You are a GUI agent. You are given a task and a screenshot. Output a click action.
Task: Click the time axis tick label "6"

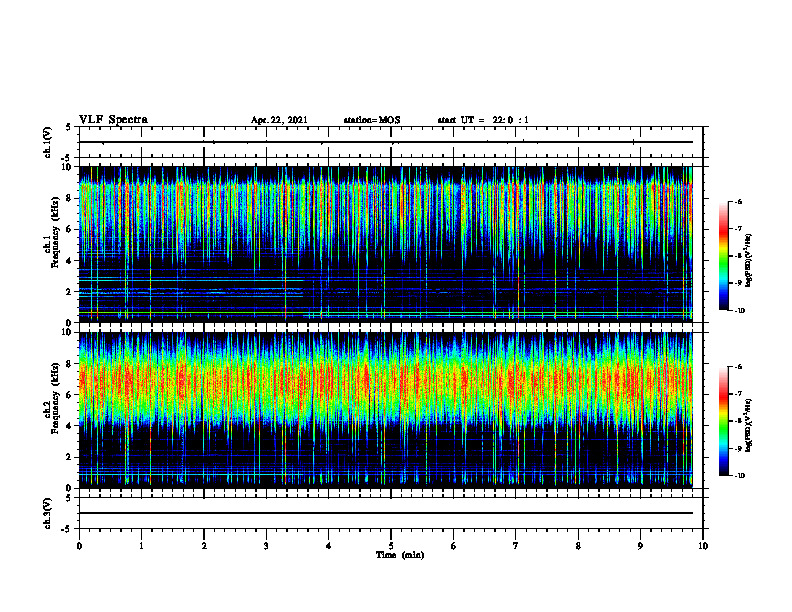[454, 546]
